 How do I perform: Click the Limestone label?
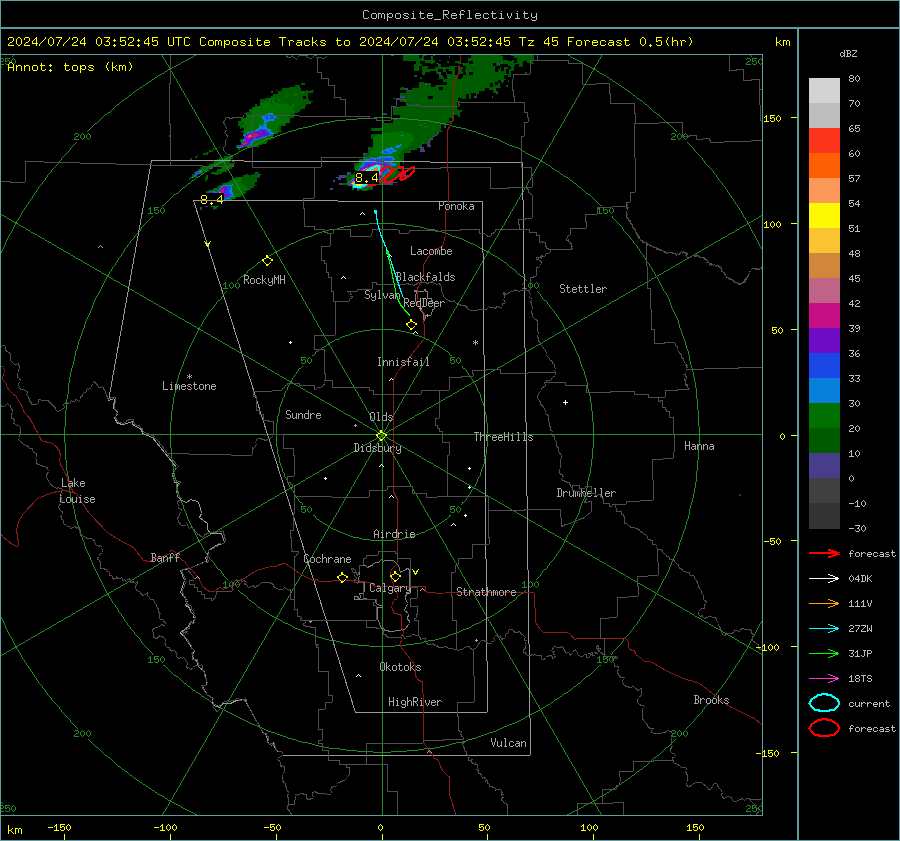[189, 386]
